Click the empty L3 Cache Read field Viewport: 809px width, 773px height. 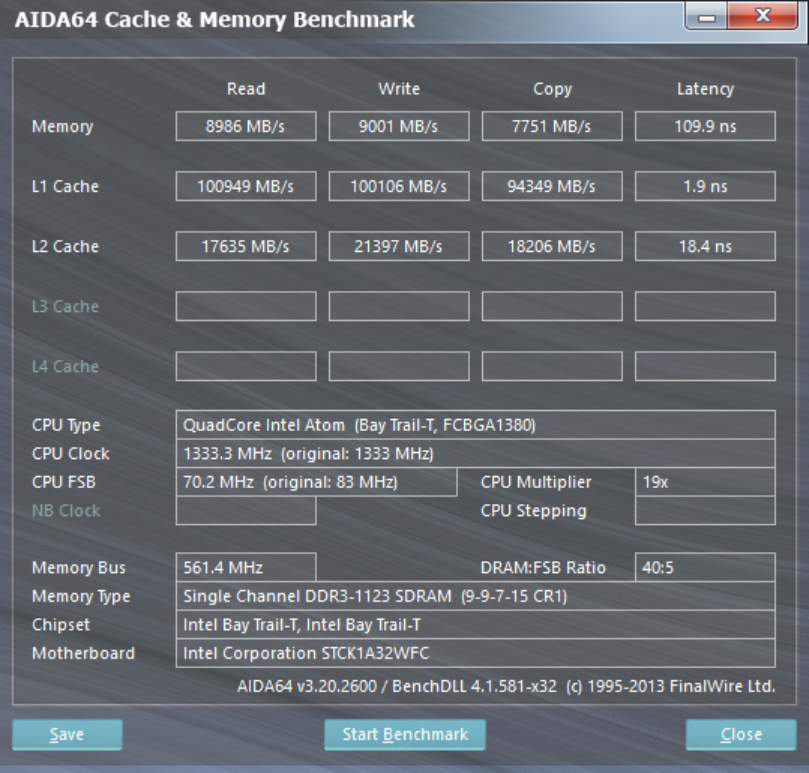click(x=245, y=306)
